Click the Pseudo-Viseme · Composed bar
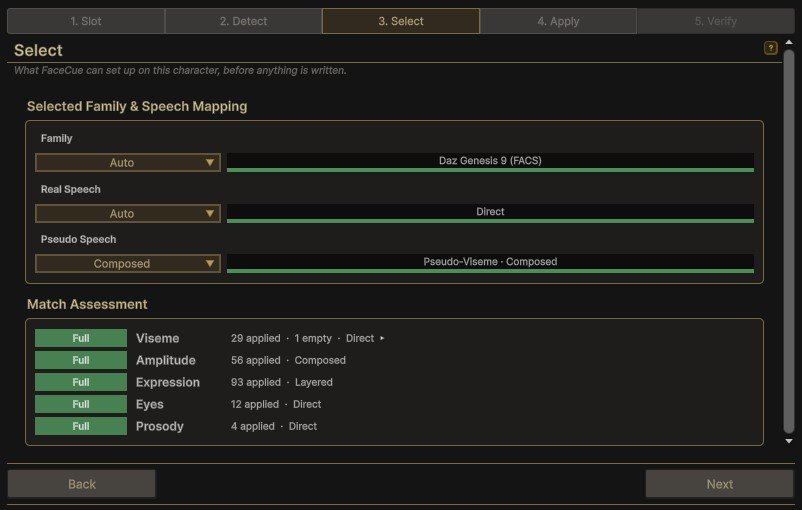 click(490, 263)
